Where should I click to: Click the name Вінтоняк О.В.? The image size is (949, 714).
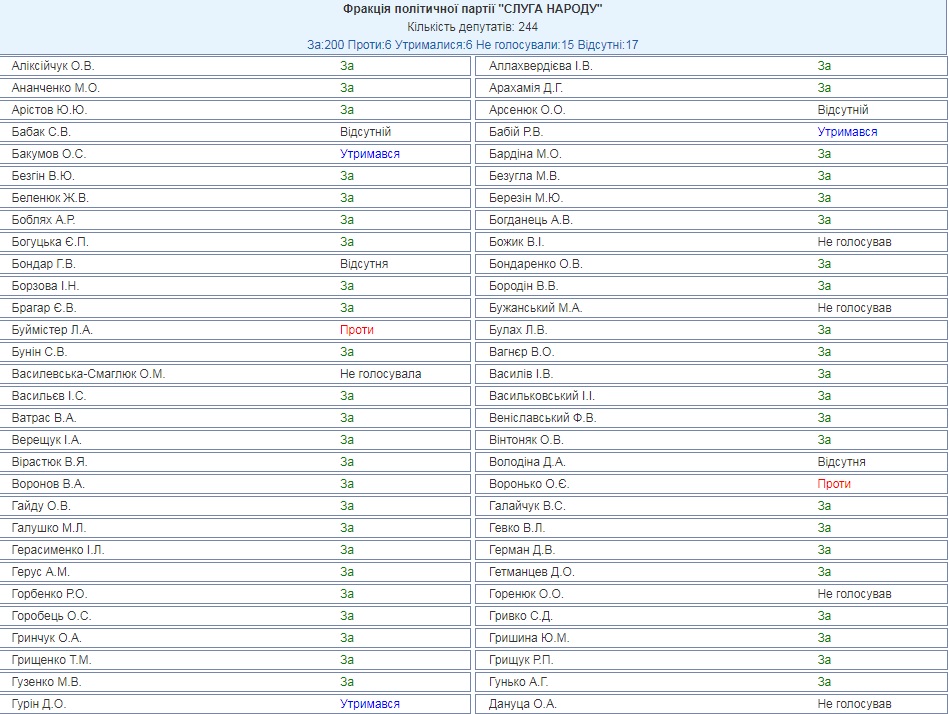[x=526, y=440]
